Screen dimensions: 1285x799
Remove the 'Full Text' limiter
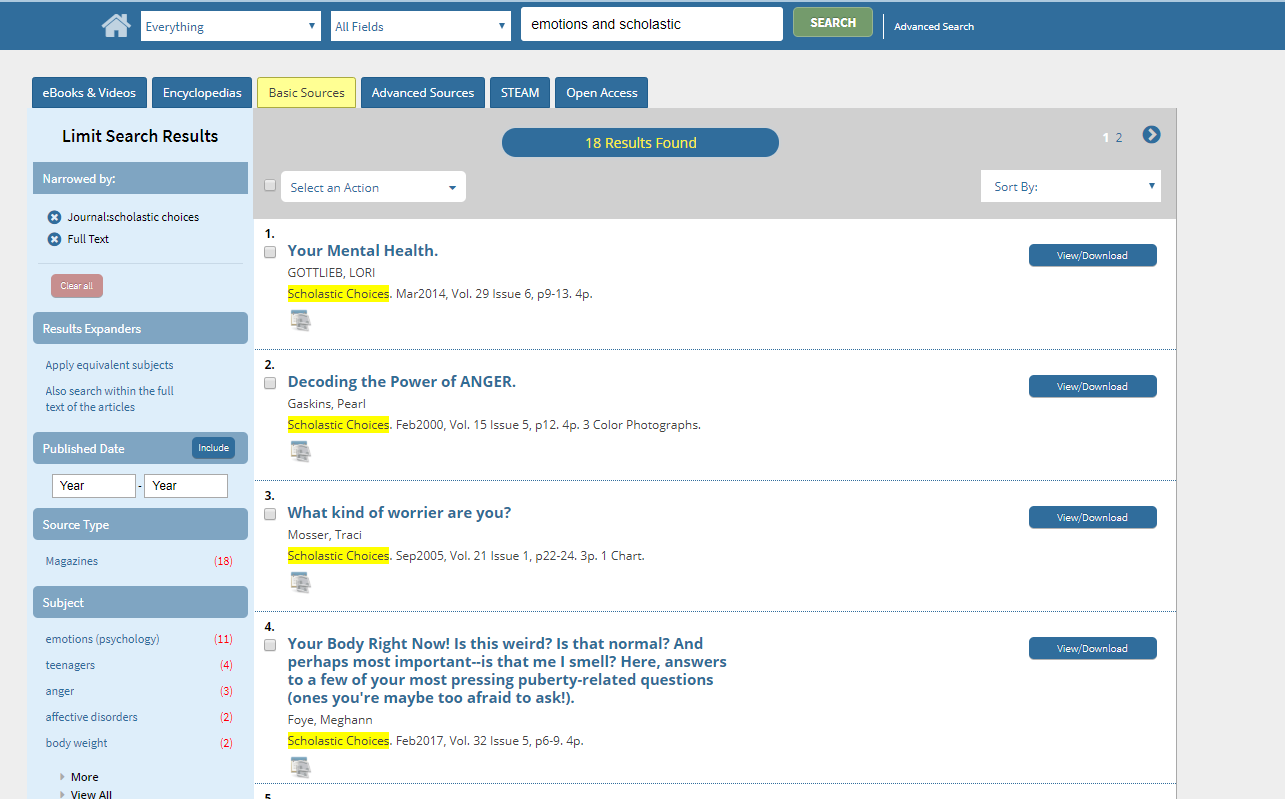tap(55, 239)
